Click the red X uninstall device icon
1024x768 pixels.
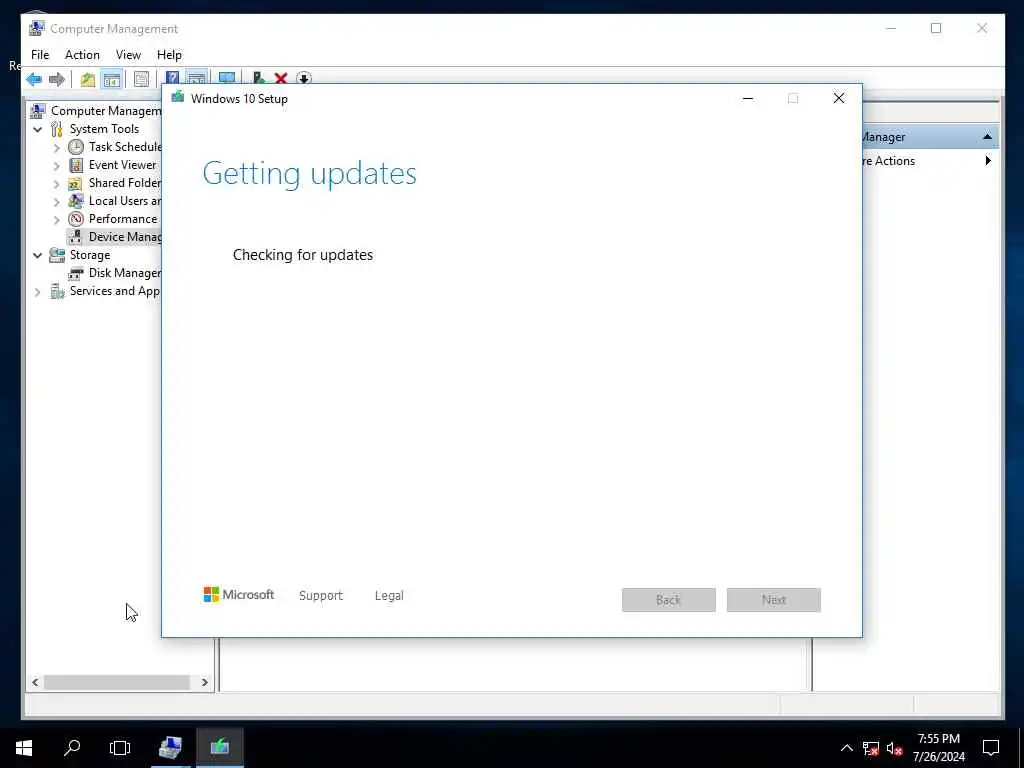tap(281, 78)
